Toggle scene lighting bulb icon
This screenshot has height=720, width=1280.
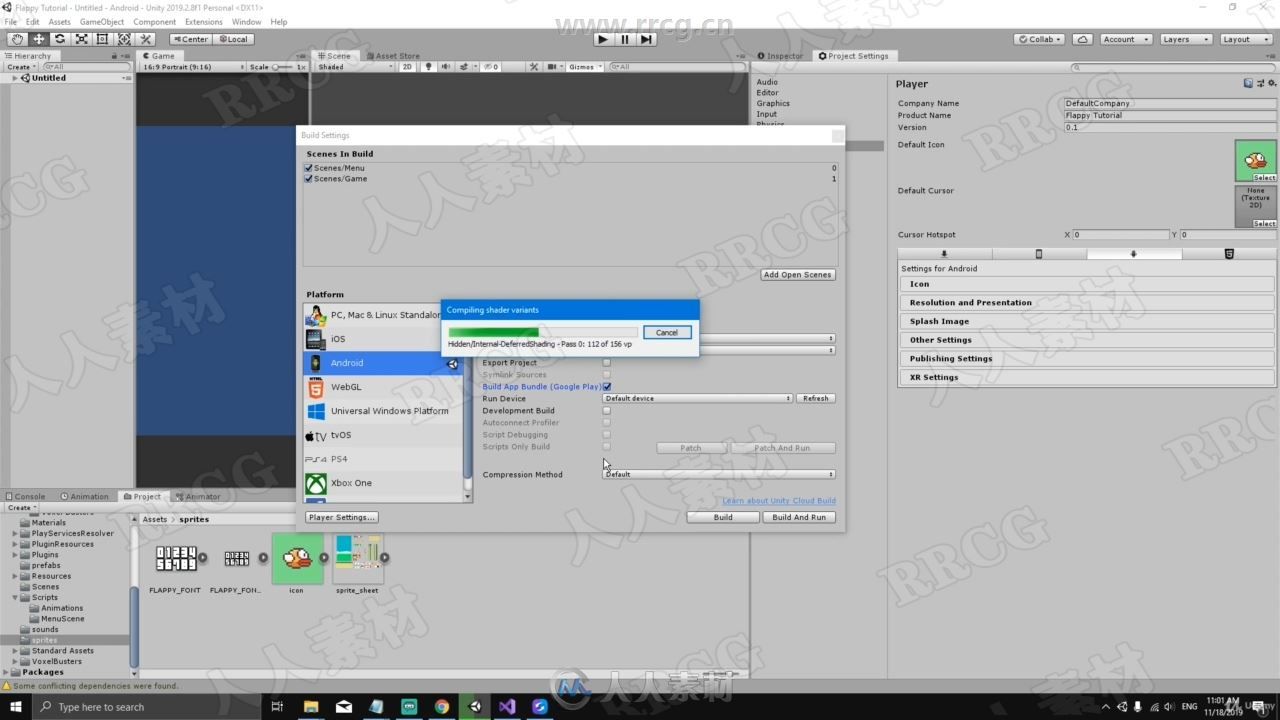(x=429, y=67)
